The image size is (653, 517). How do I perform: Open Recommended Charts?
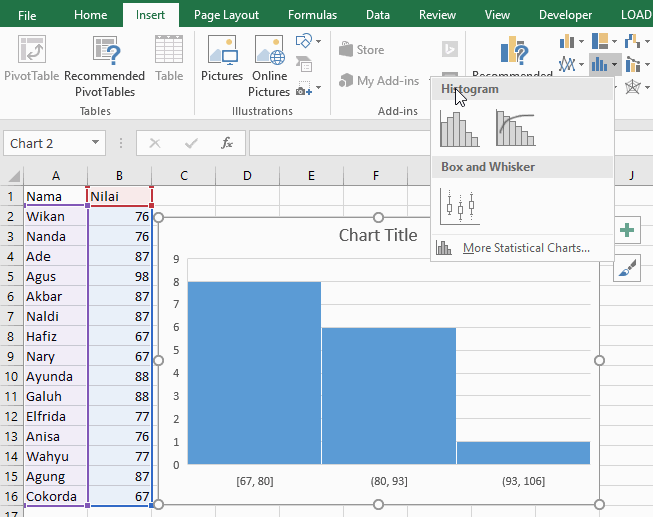(513, 56)
